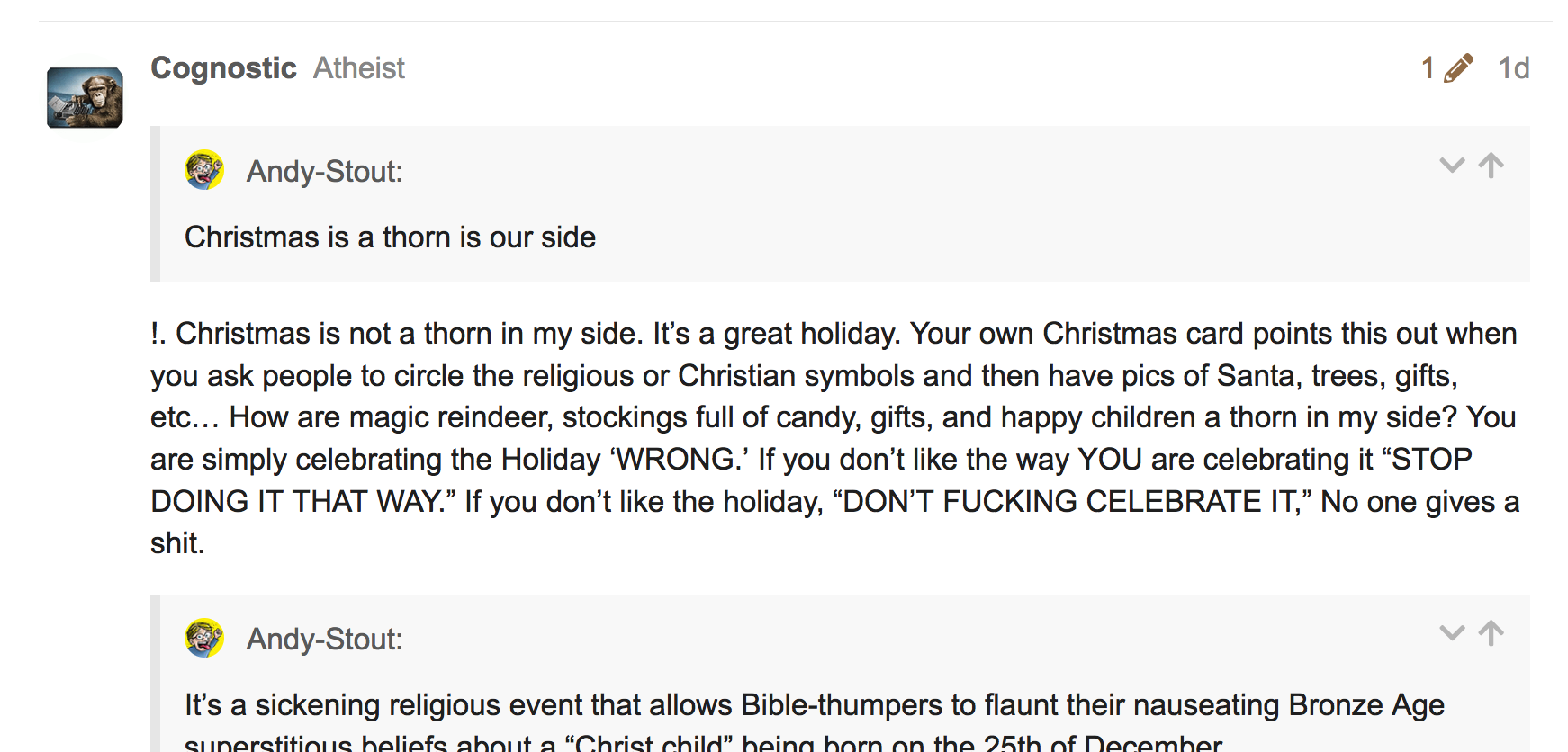
Task: Click the second quote block's gray left border
Action: (155, 673)
